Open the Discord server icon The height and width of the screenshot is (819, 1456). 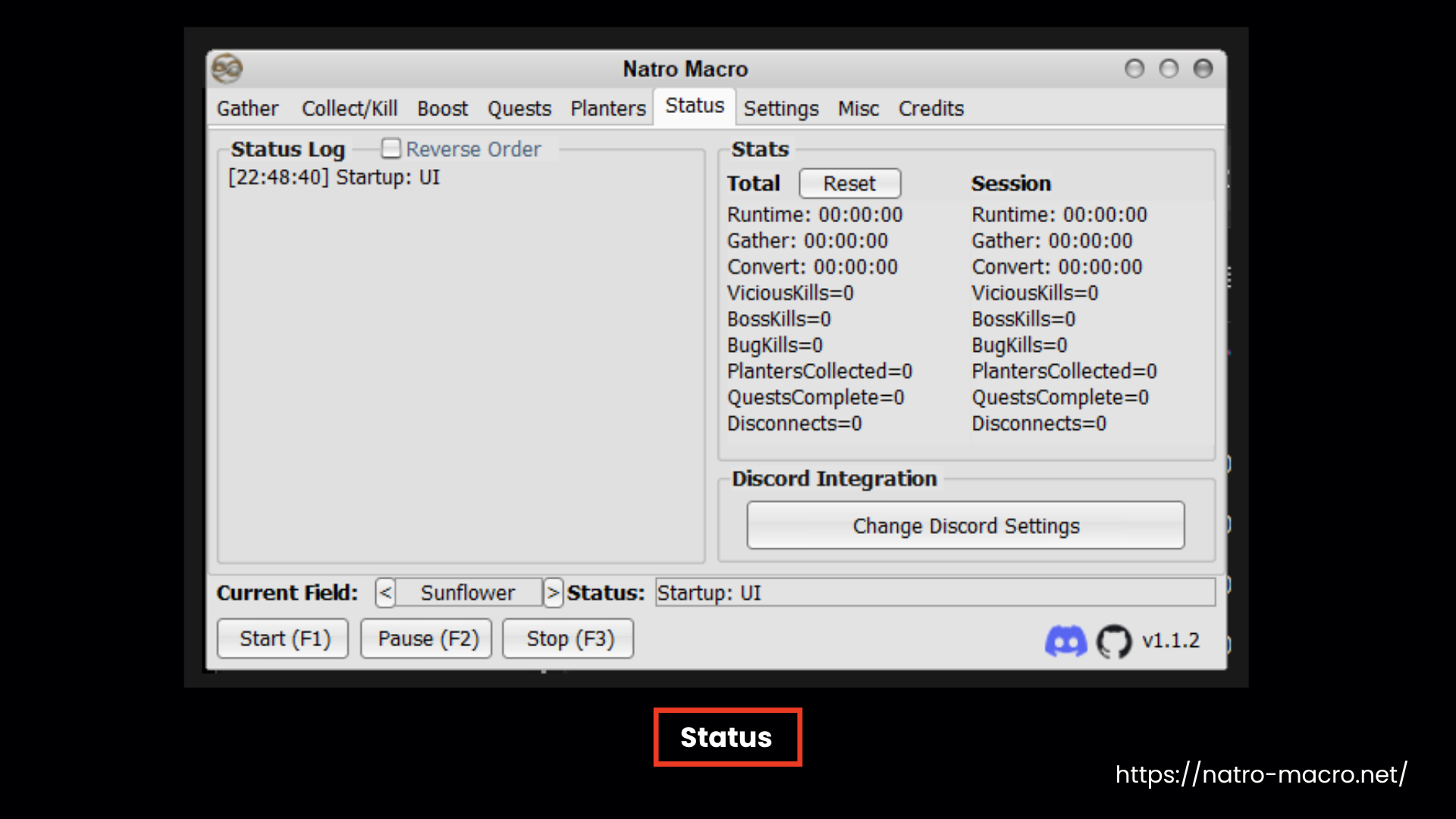point(1065,641)
